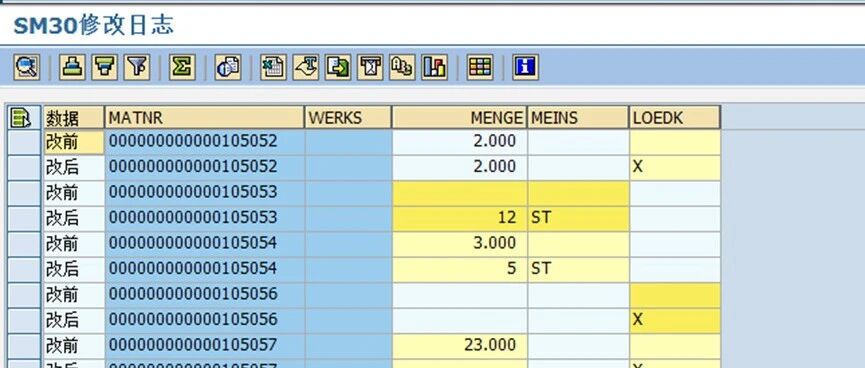Click row selector for 改后 105053 row

25,218
